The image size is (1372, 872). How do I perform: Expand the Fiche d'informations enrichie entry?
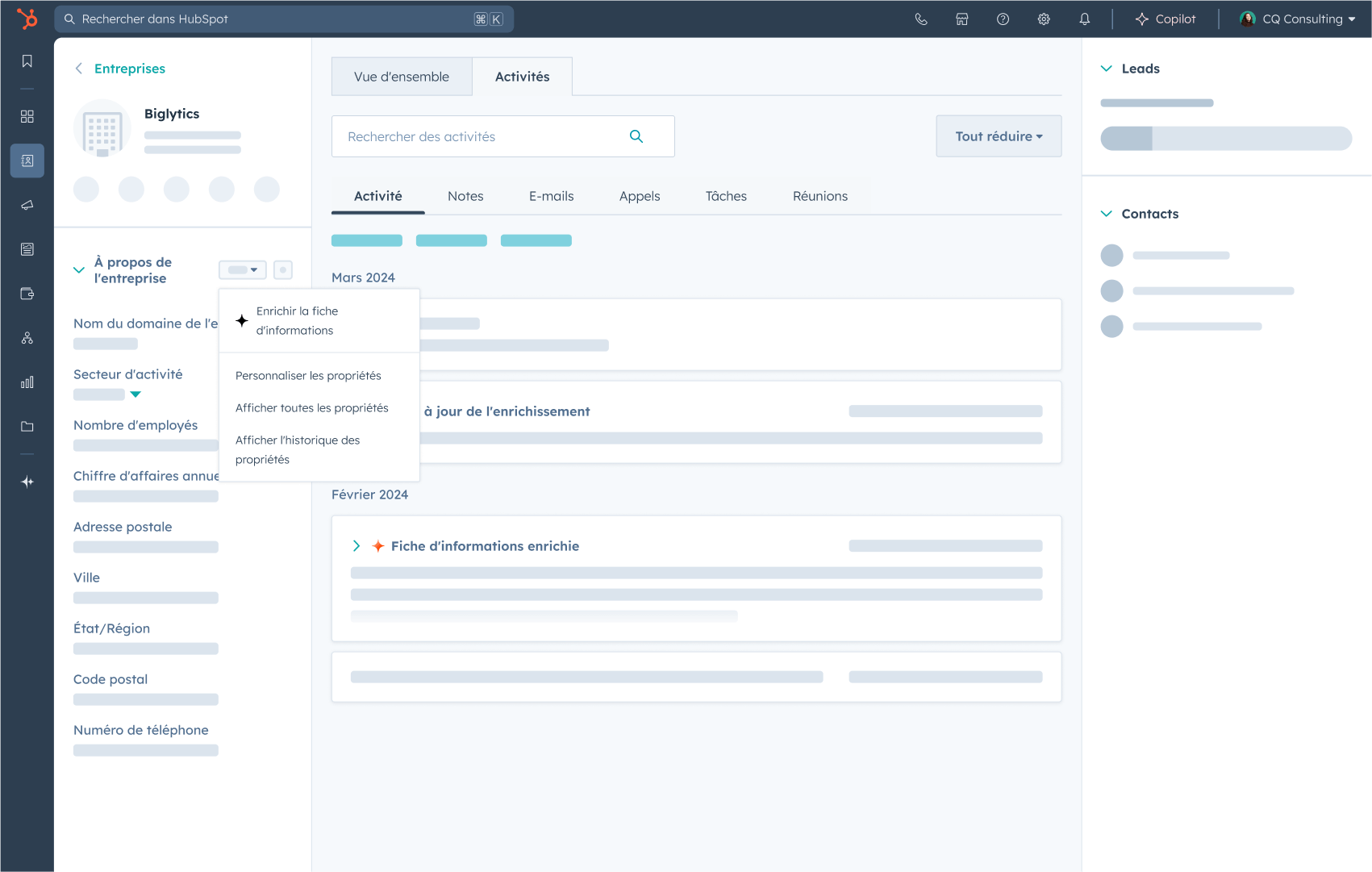tap(357, 546)
